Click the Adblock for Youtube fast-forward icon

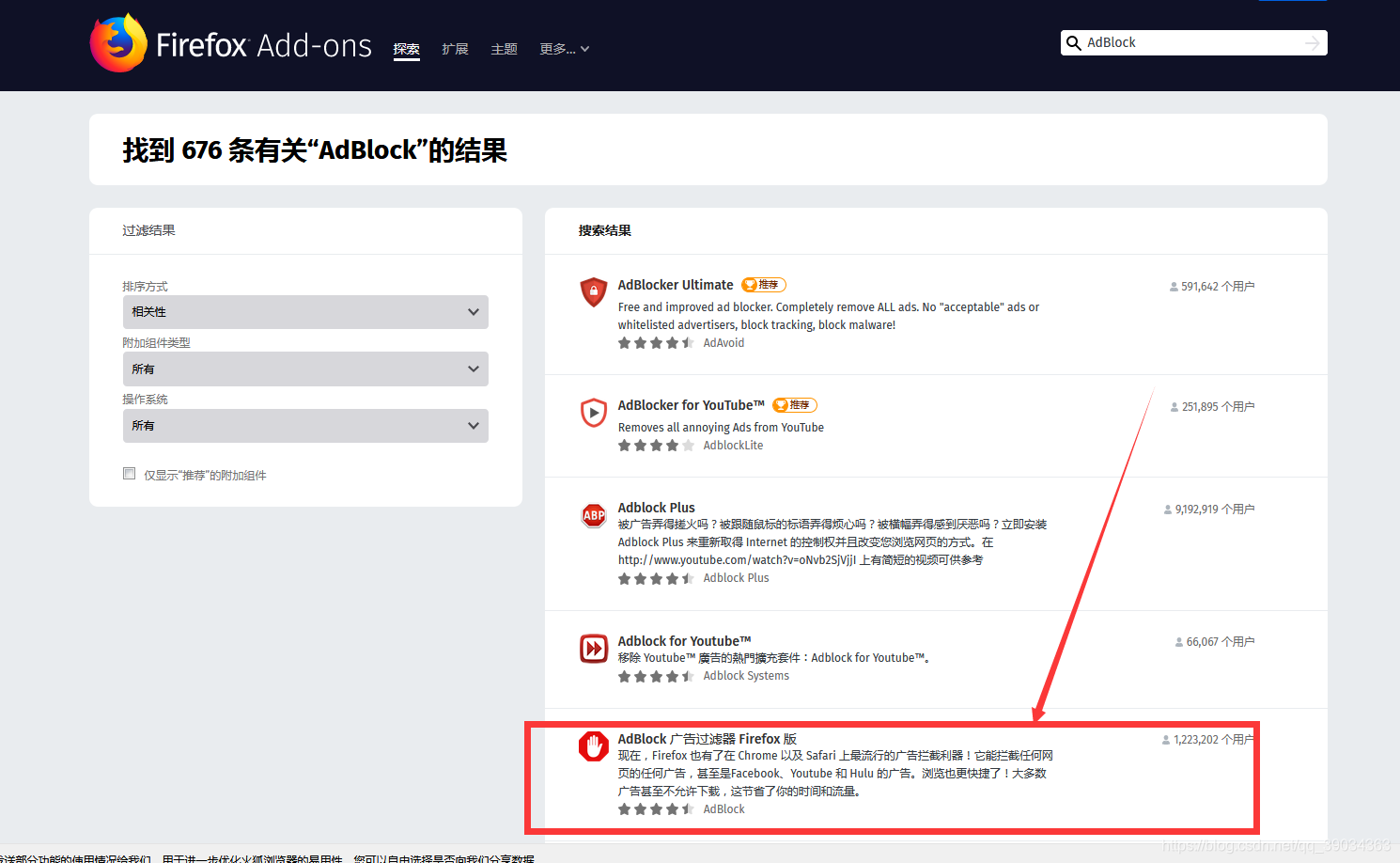pos(594,648)
